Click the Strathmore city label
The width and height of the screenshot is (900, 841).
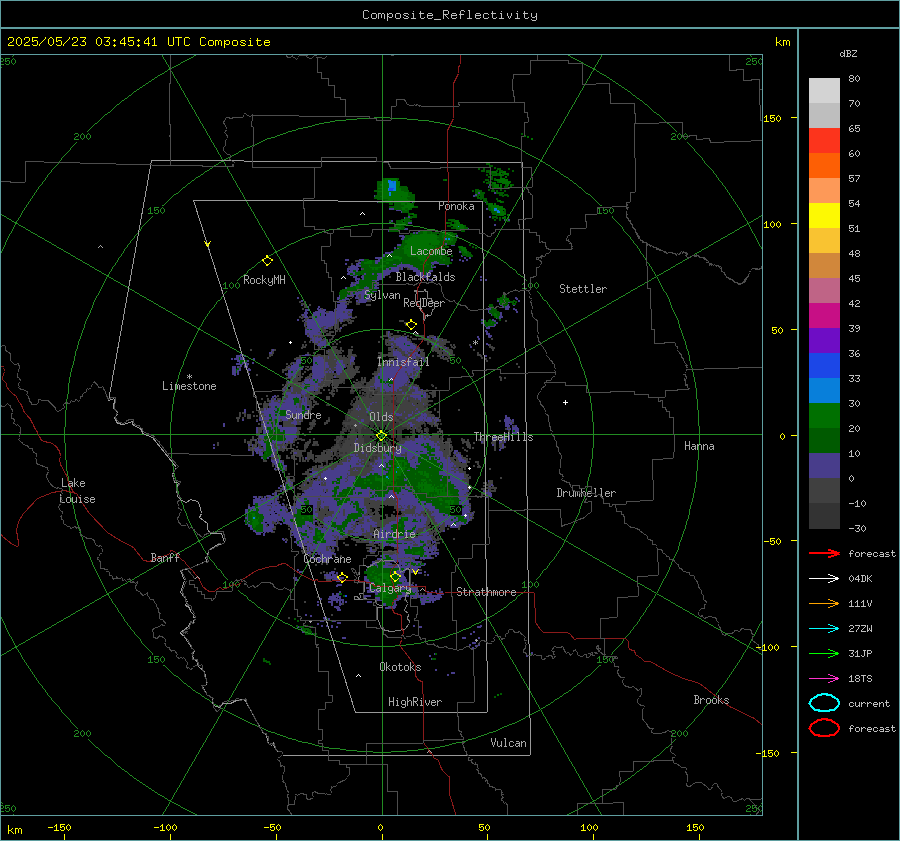pos(486,592)
